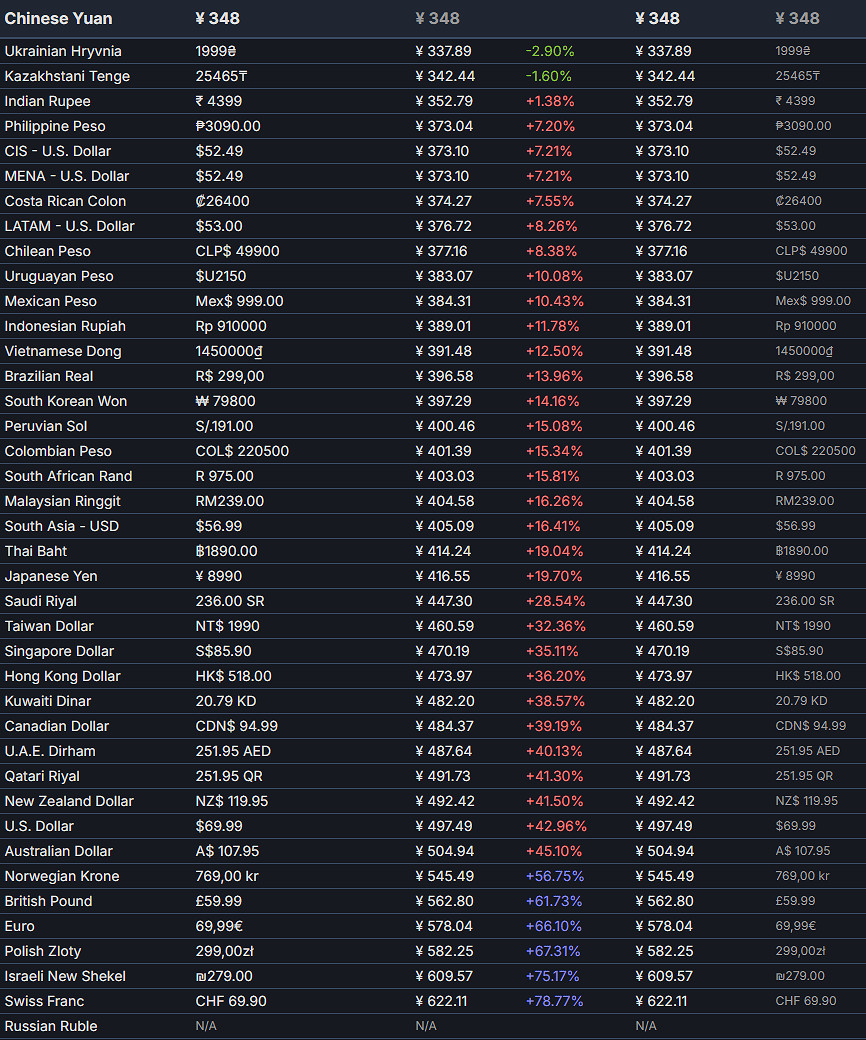This screenshot has width=866, height=1040.
Task: Click the ¥ 348 base price header
Action: click(x=216, y=18)
